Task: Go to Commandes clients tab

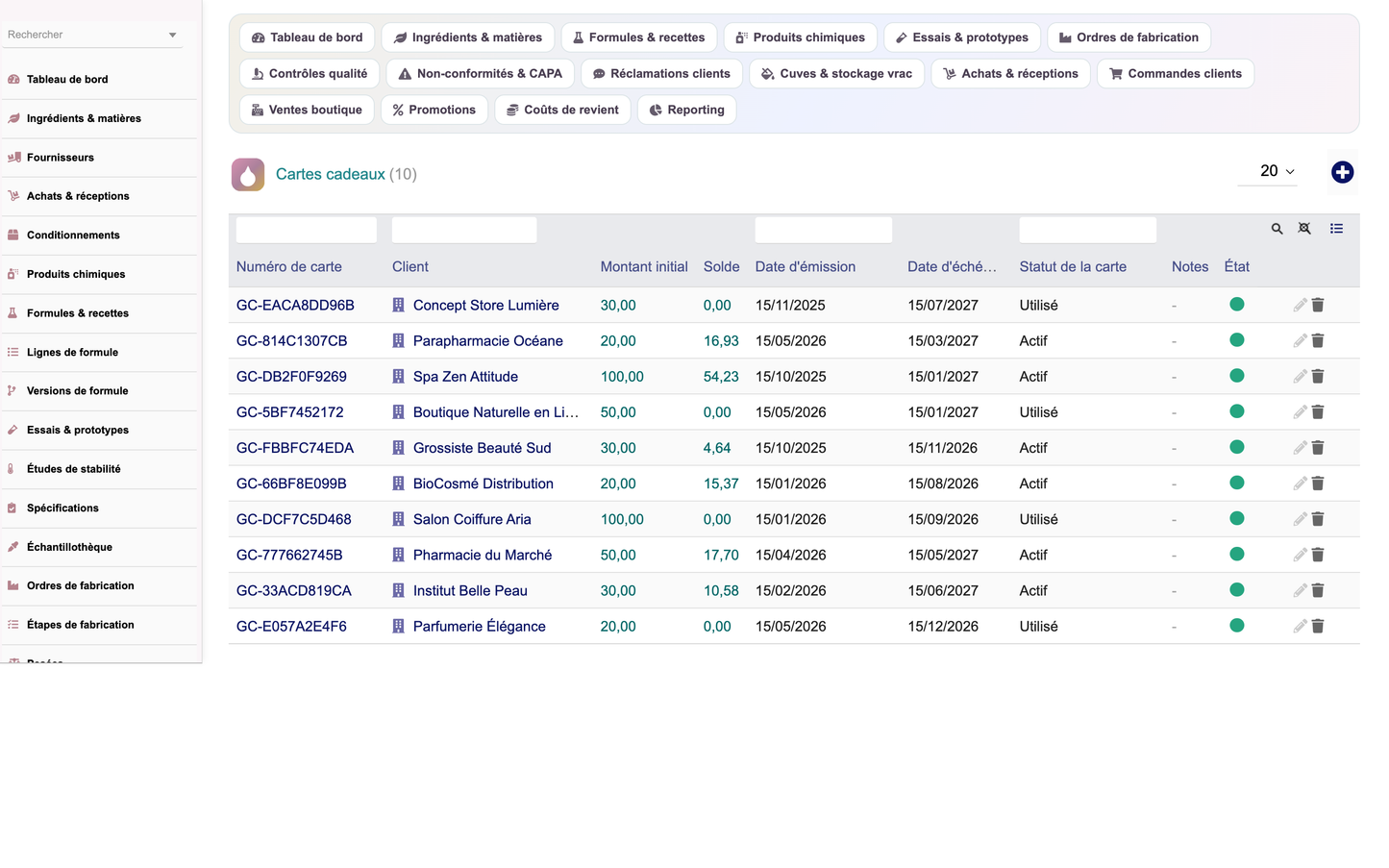Action: pos(1176,73)
